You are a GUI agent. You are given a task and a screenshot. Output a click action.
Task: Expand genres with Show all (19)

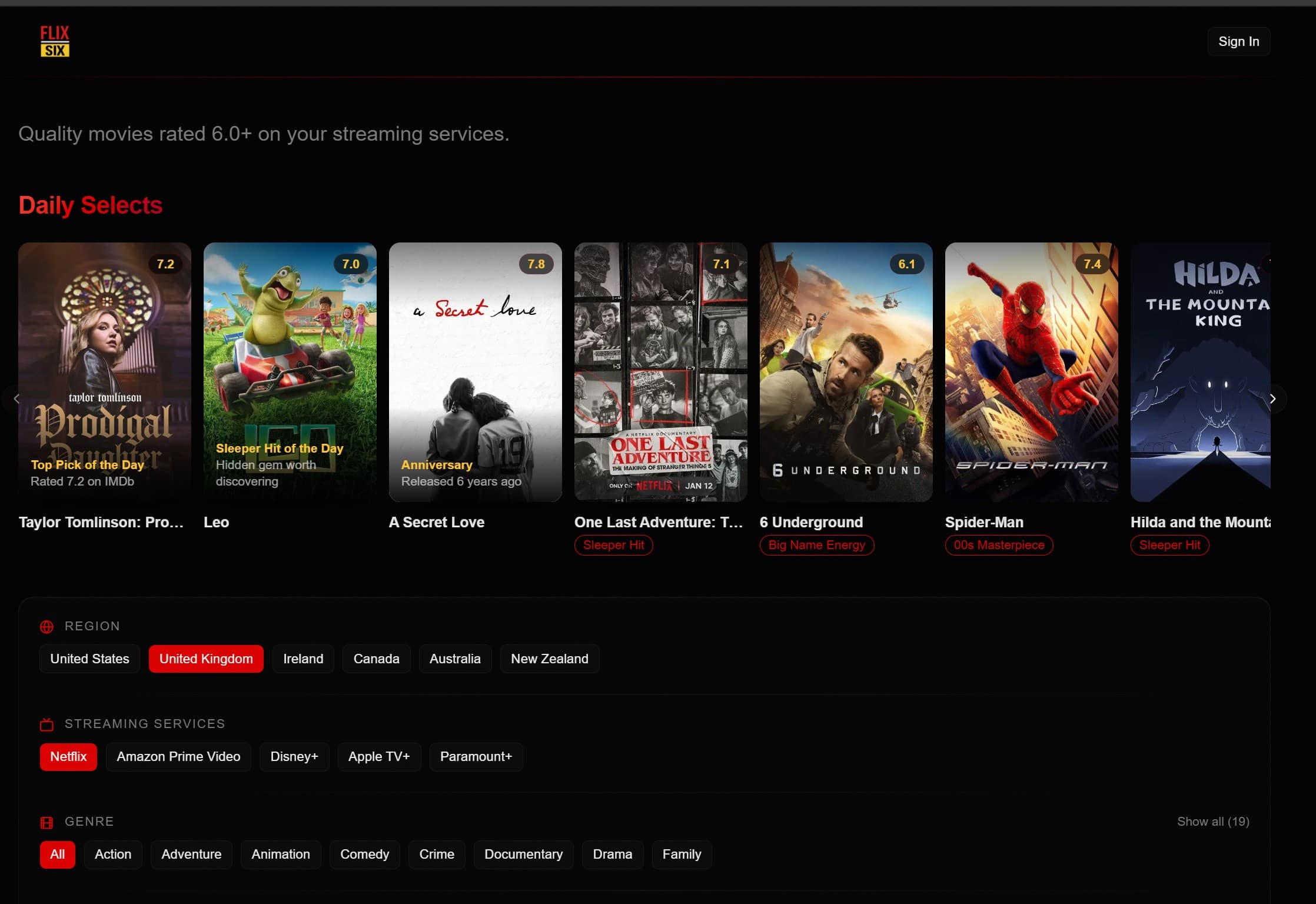pos(1213,822)
